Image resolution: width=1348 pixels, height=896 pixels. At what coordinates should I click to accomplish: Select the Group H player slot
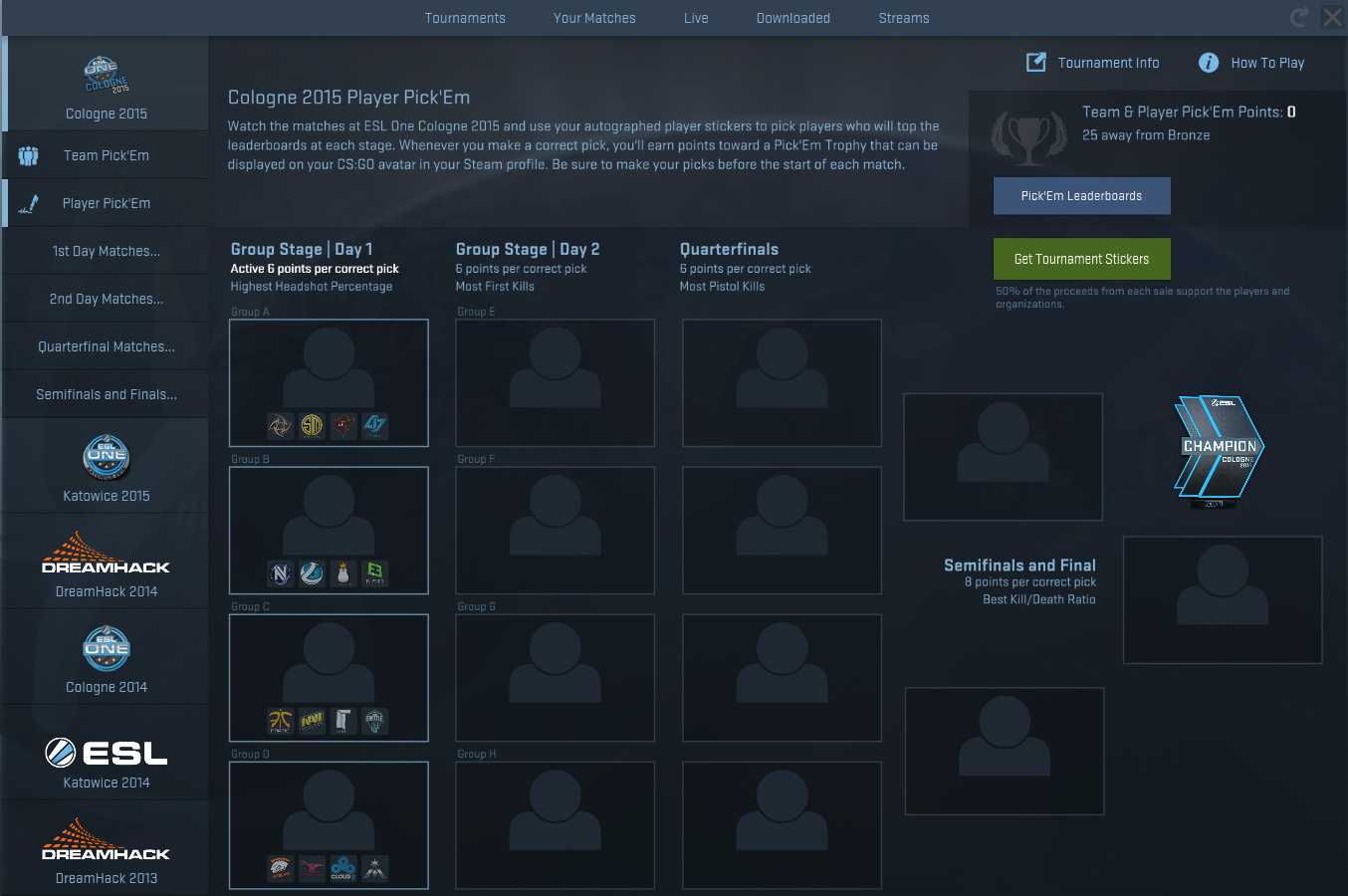(555, 824)
